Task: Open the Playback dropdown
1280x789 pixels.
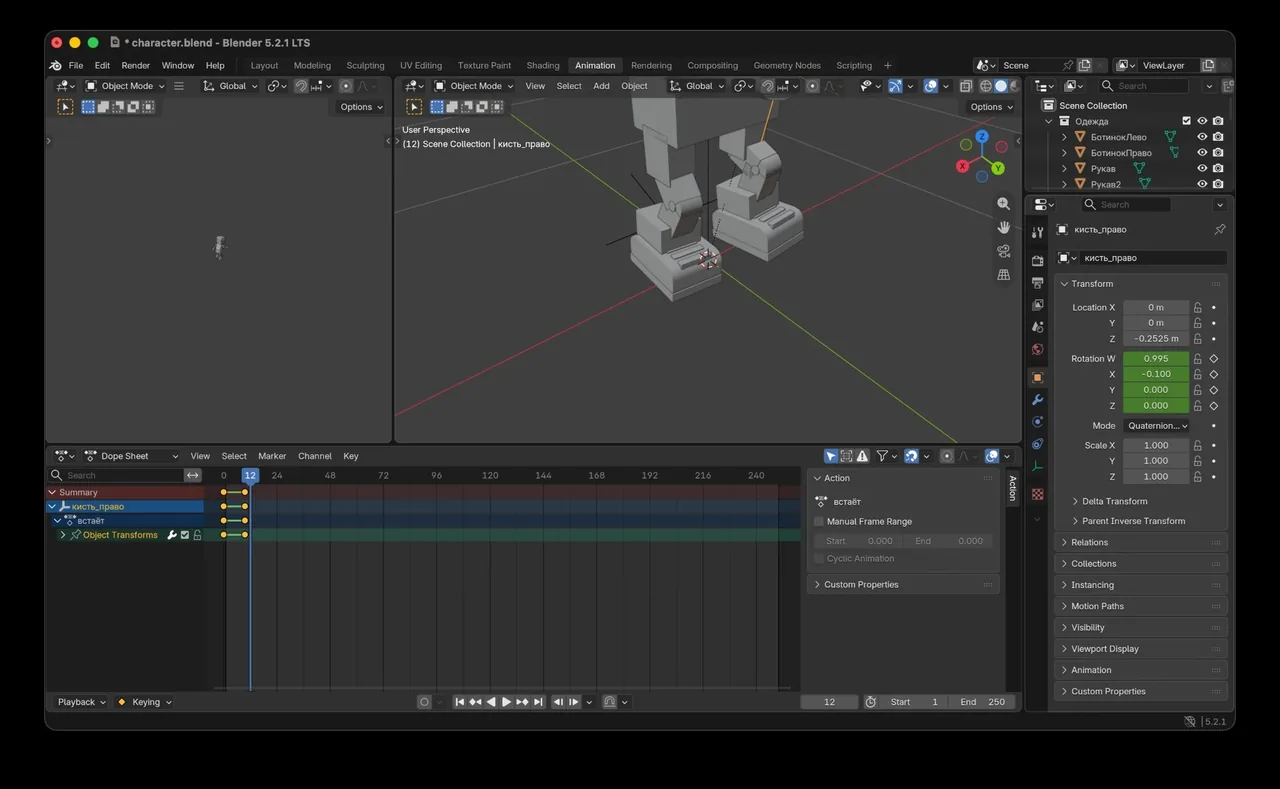Action: tap(81, 702)
